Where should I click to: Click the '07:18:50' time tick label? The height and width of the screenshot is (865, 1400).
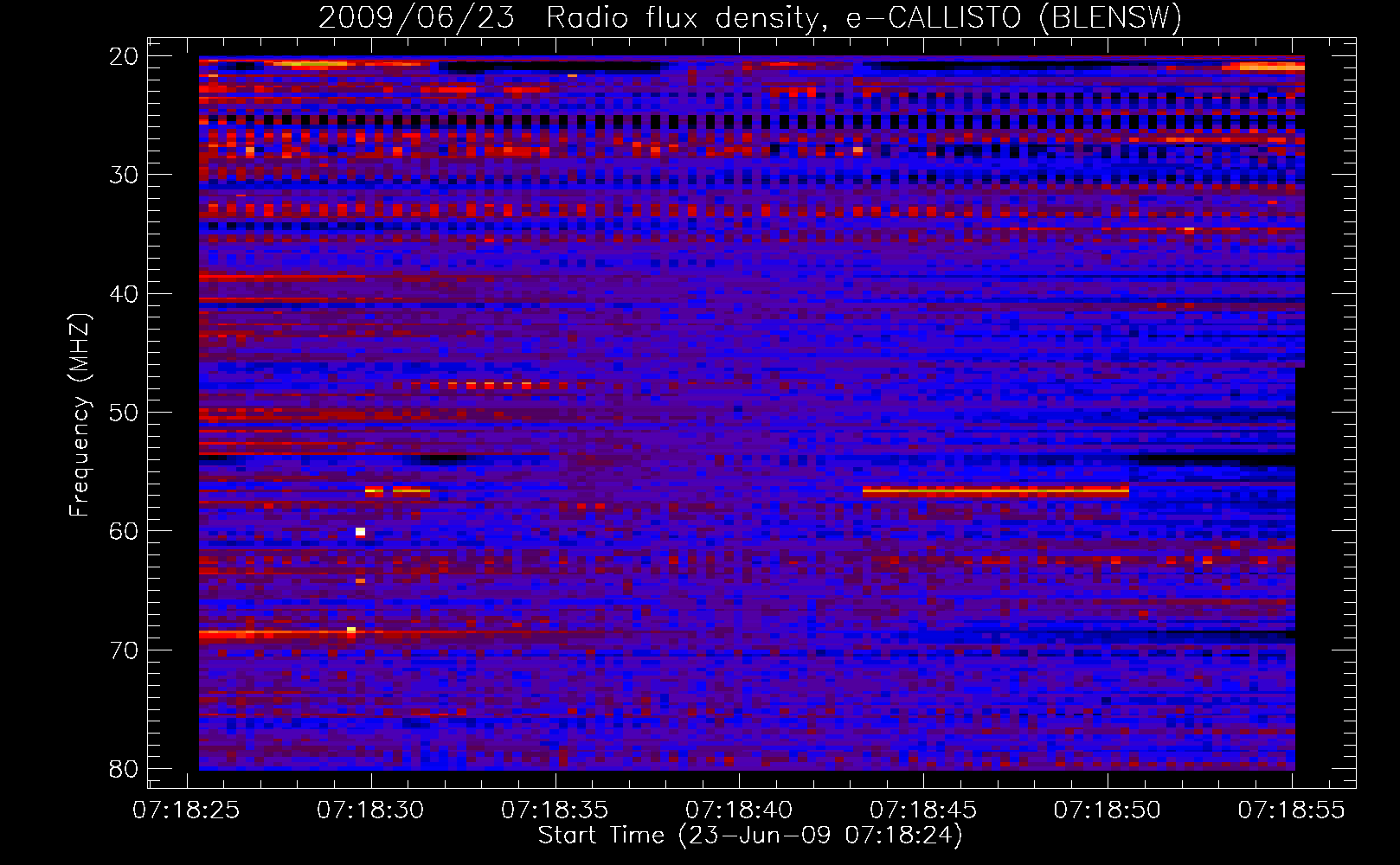pos(1108,811)
